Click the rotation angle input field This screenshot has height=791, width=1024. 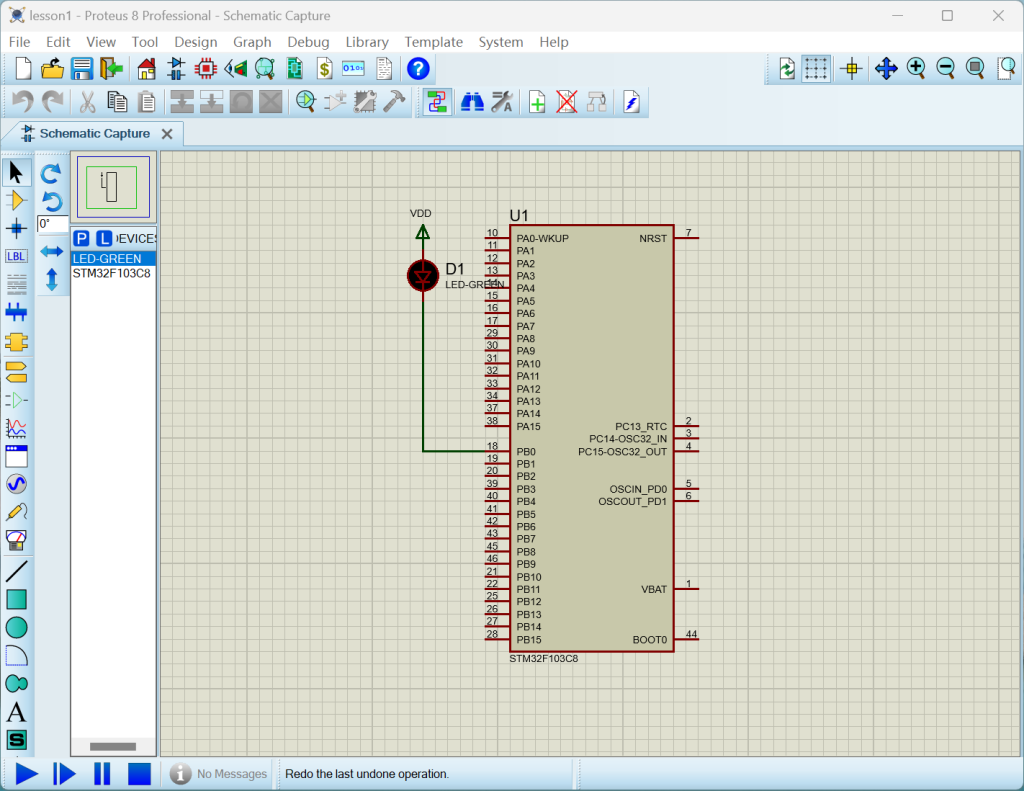point(52,224)
